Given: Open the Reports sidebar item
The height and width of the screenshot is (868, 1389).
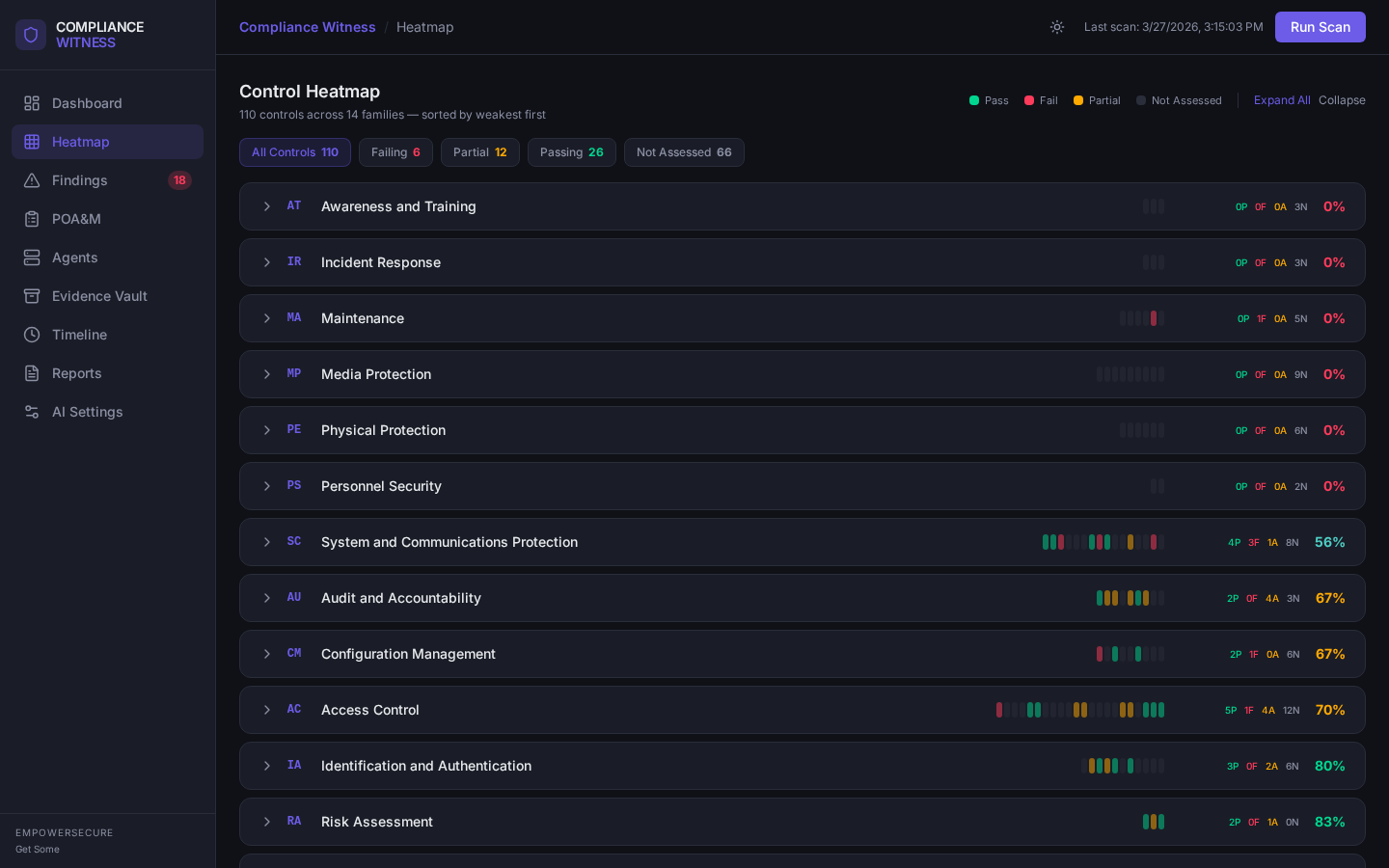Looking at the screenshot, I should click(77, 373).
